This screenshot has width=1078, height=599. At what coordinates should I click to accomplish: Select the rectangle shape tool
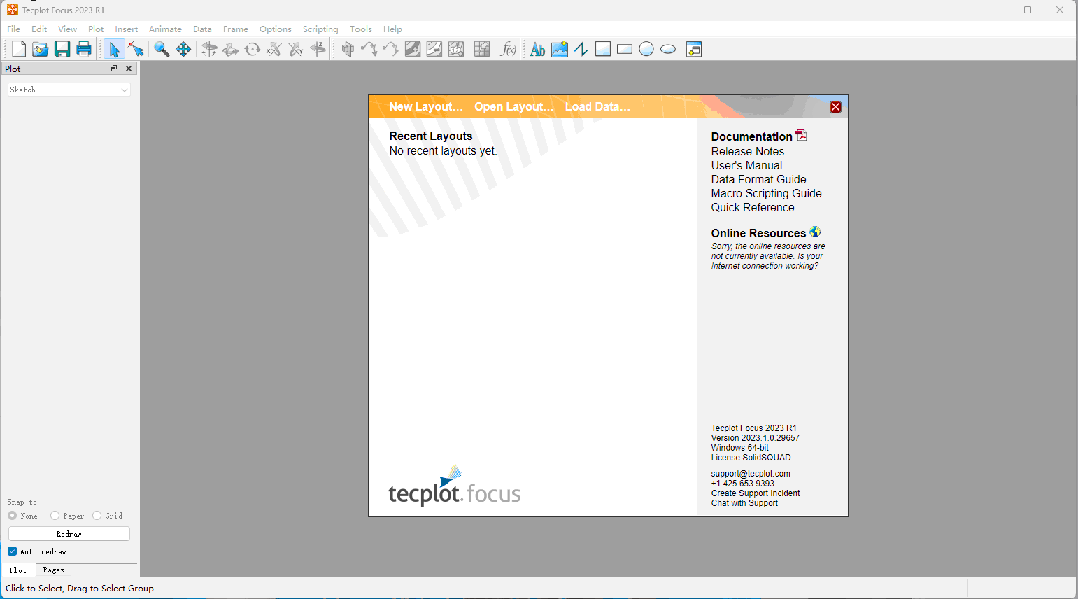(624, 49)
